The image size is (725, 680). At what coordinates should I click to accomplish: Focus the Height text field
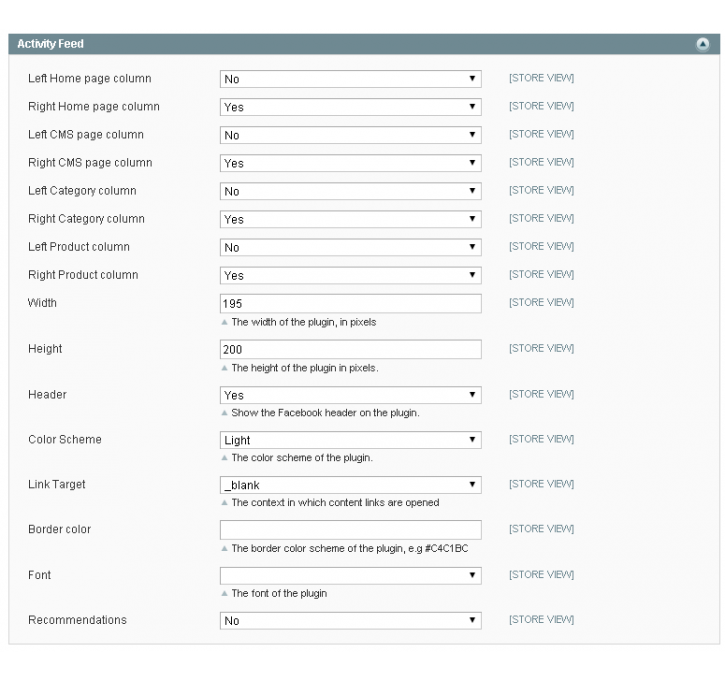(x=350, y=349)
